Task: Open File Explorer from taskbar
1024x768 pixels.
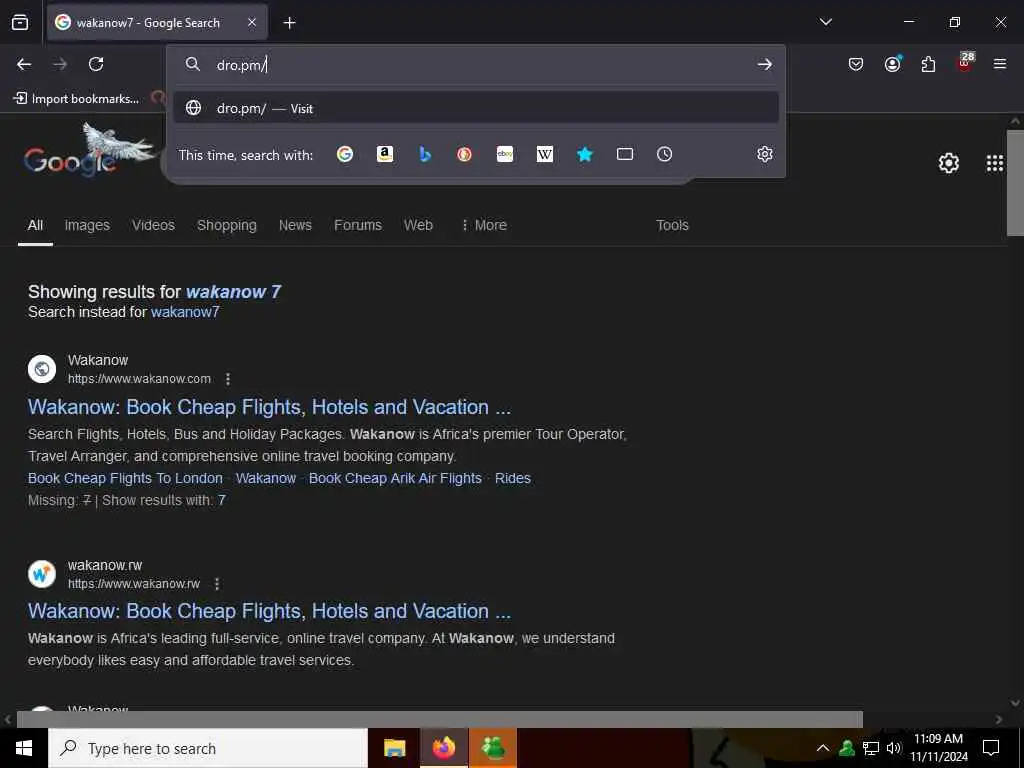Action: coord(394,748)
